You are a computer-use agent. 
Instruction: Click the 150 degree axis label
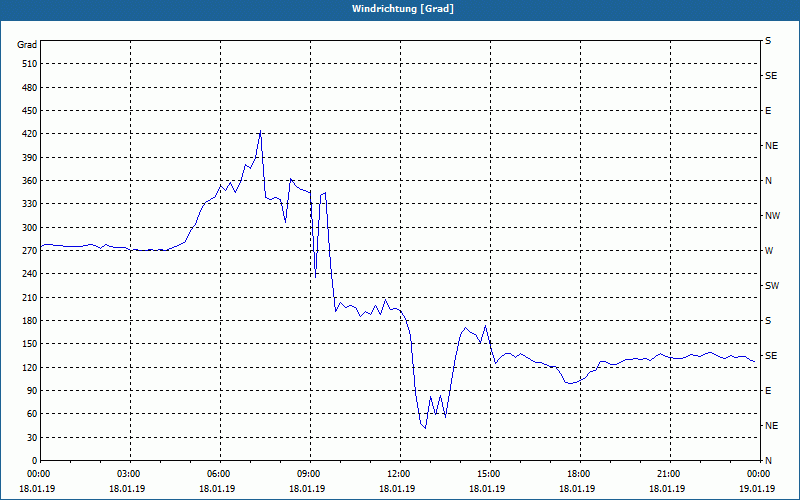30,344
